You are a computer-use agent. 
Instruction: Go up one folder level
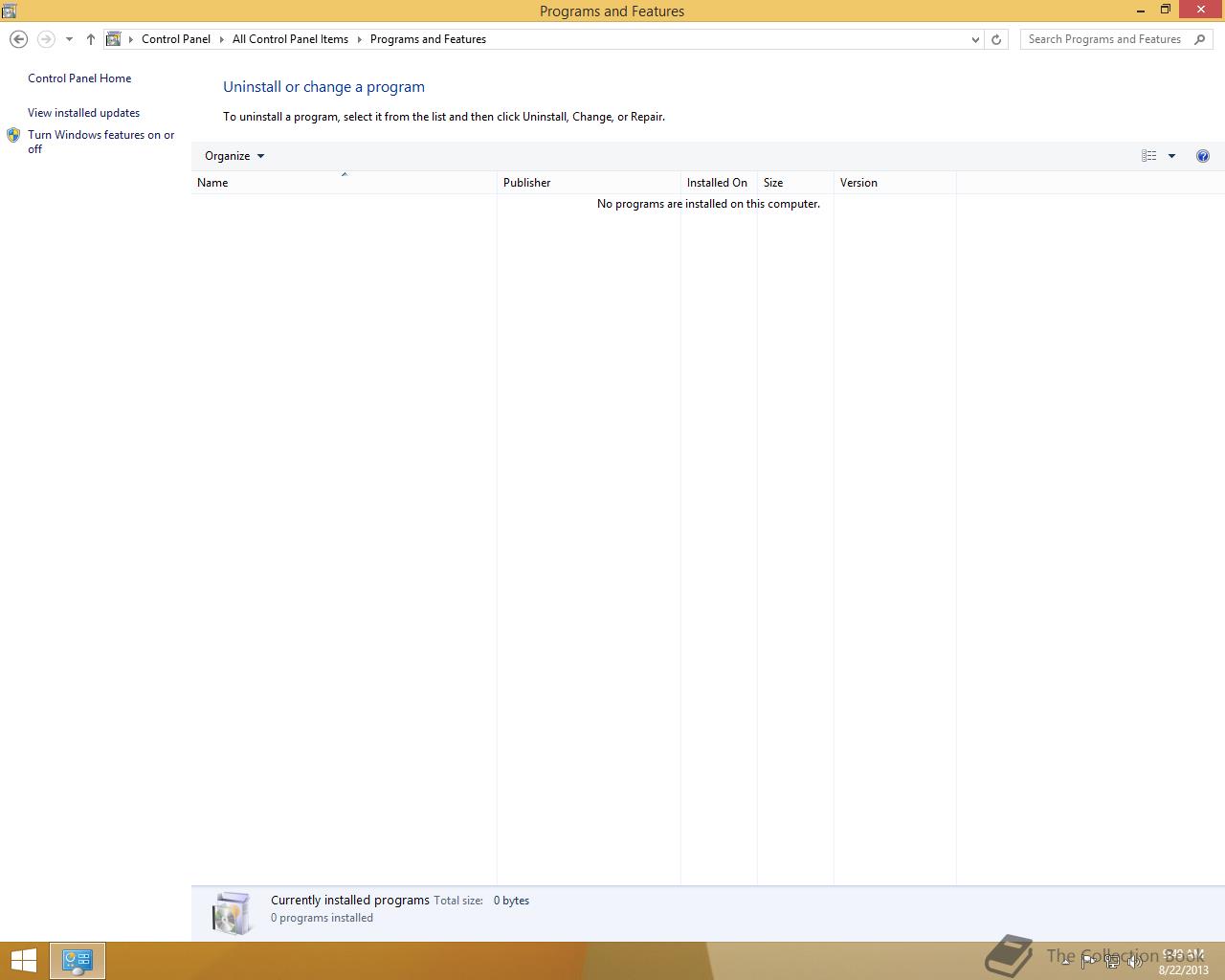point(90,39)
